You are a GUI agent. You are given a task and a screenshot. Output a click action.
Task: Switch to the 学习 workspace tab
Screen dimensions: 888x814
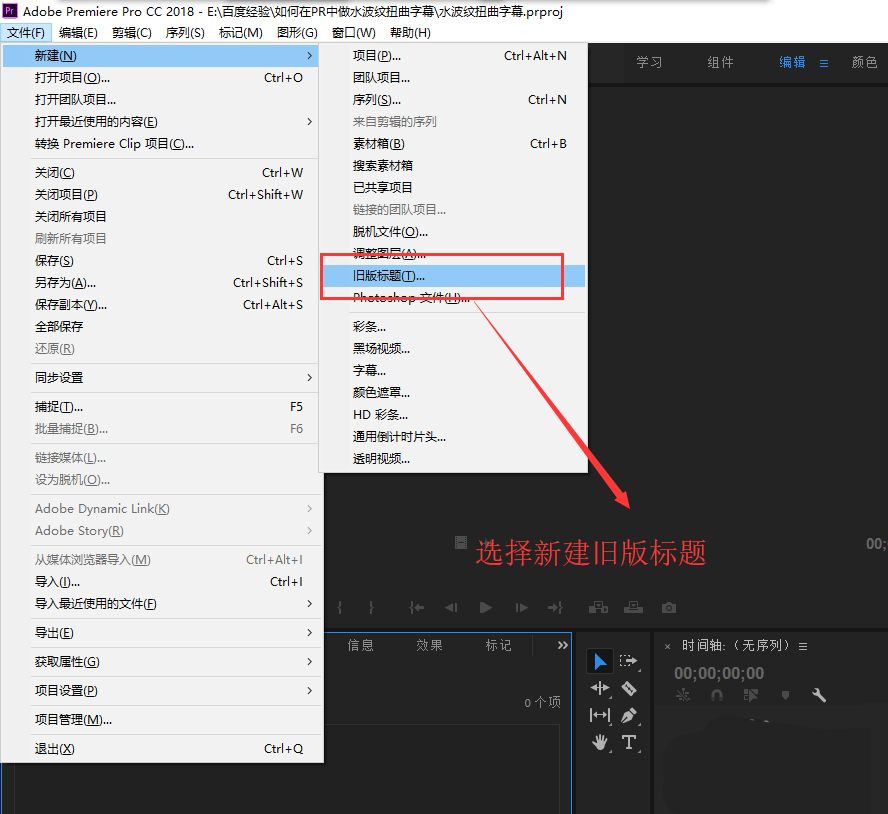coord(649,62)
